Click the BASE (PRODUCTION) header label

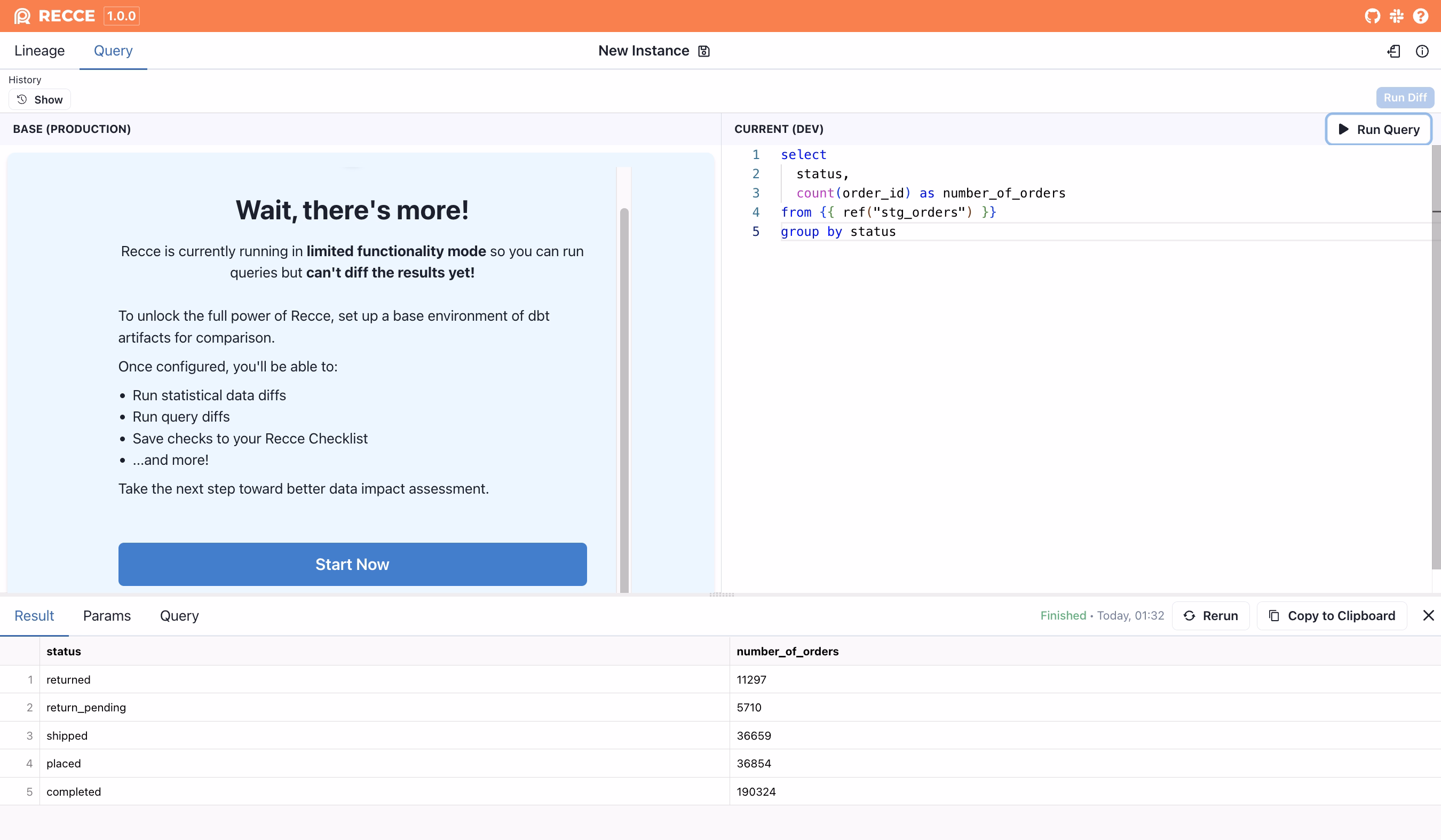point(72,129)
